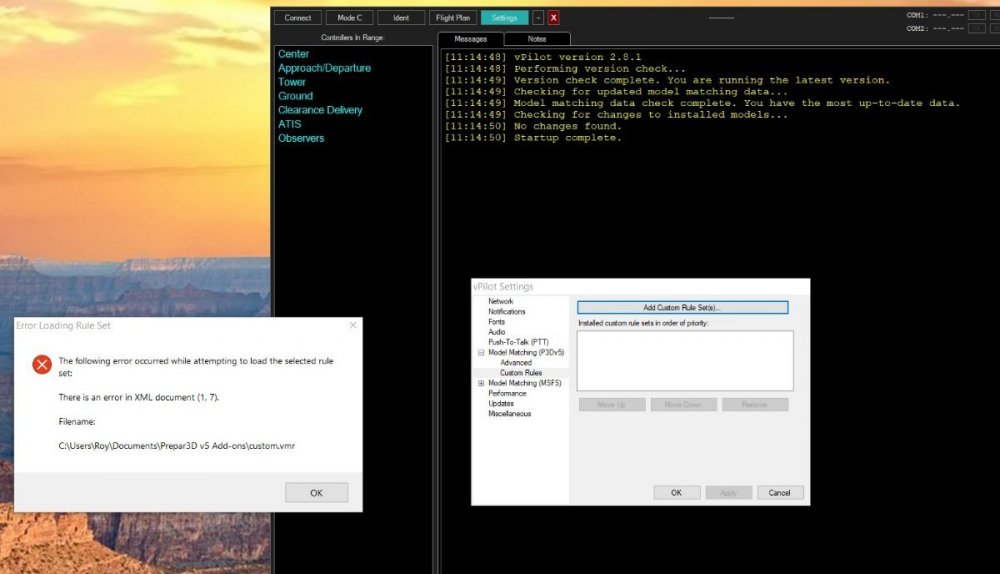Open the Flight Plan window
Viewport: 1000px width, 574px height.
(452, 18)
